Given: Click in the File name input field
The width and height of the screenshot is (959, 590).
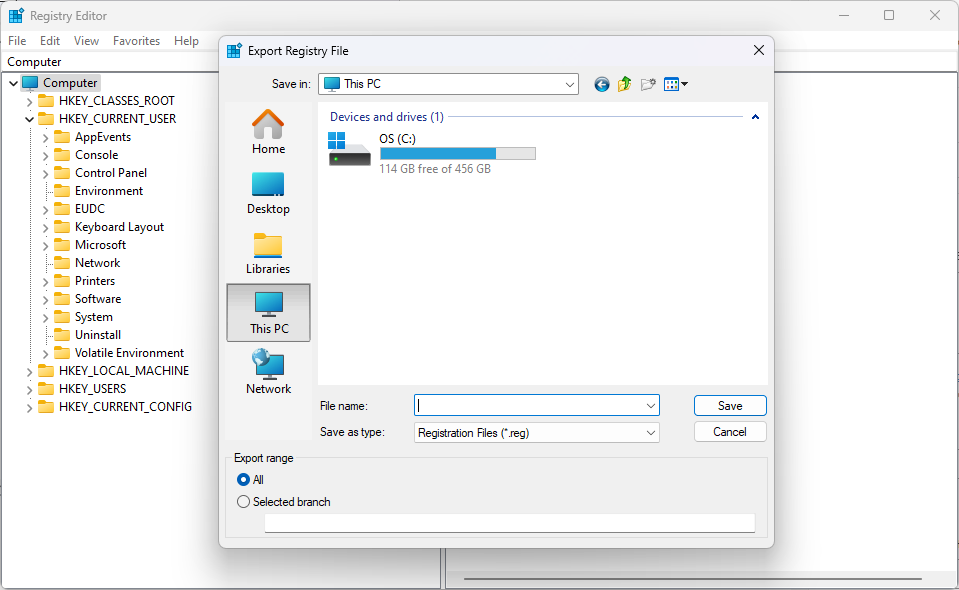Looking at the screenshot, I should (x=528, y=406).
